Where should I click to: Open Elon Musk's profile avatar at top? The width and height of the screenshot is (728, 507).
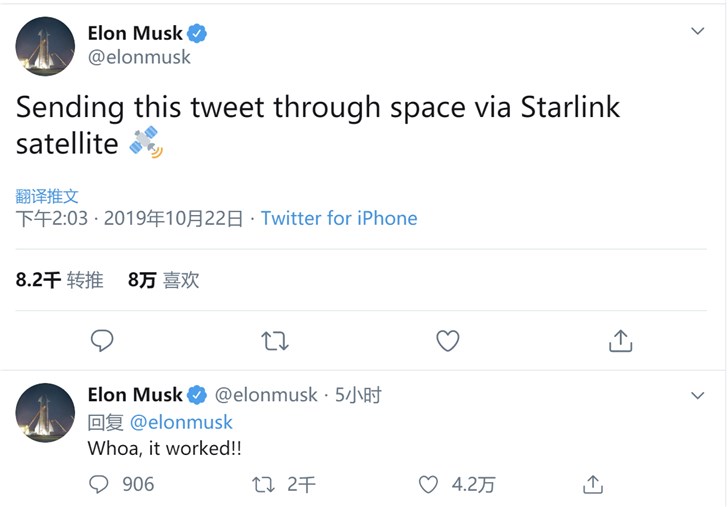pyautogui.click(x=45, y=46)
